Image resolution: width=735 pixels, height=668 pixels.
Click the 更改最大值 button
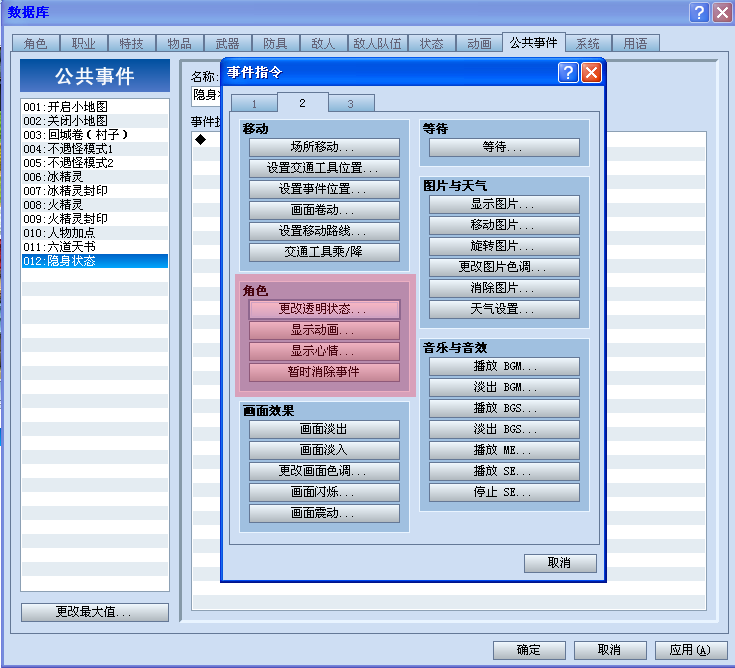[95, 612]
